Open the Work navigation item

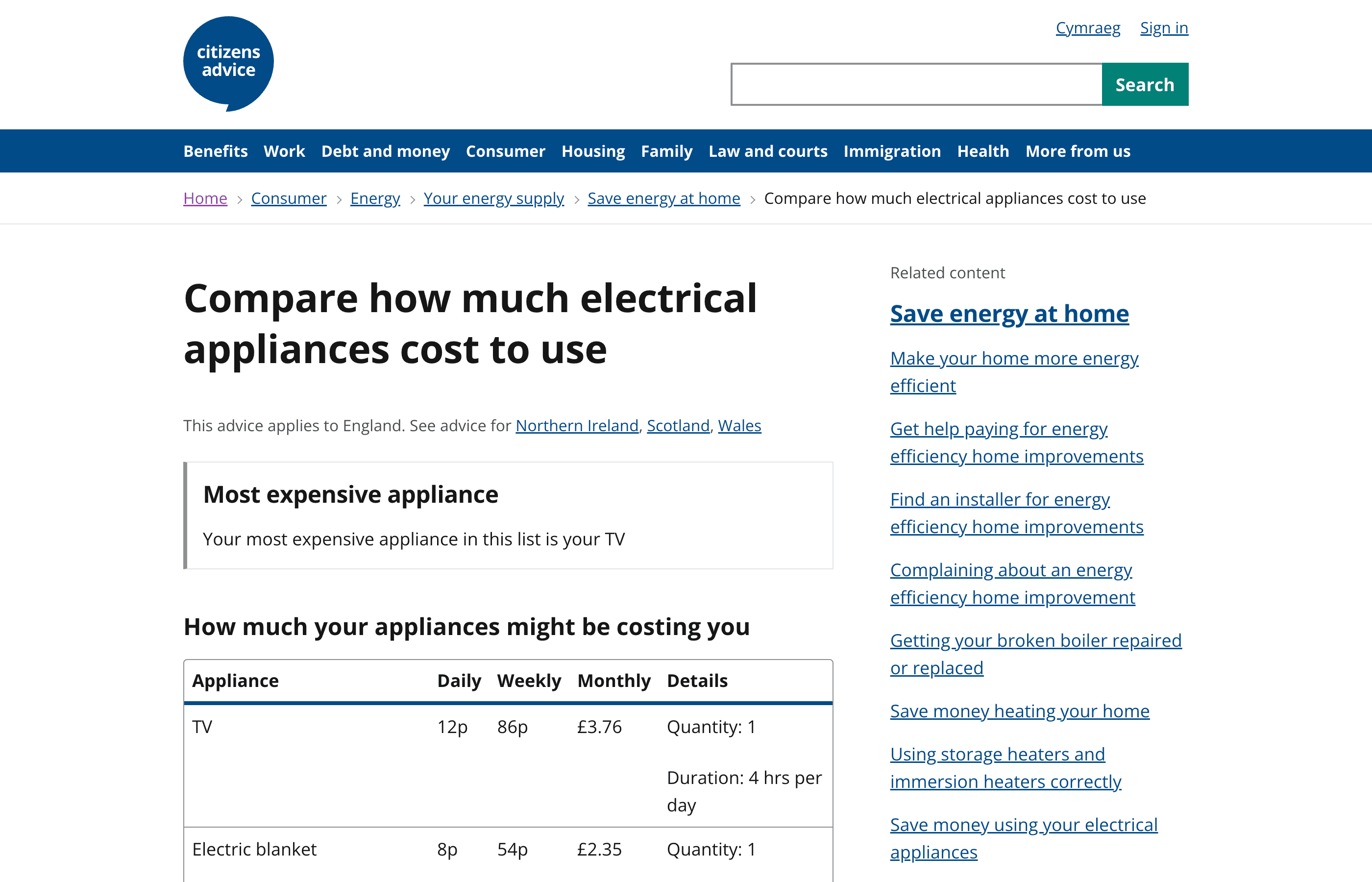(284, 150)
